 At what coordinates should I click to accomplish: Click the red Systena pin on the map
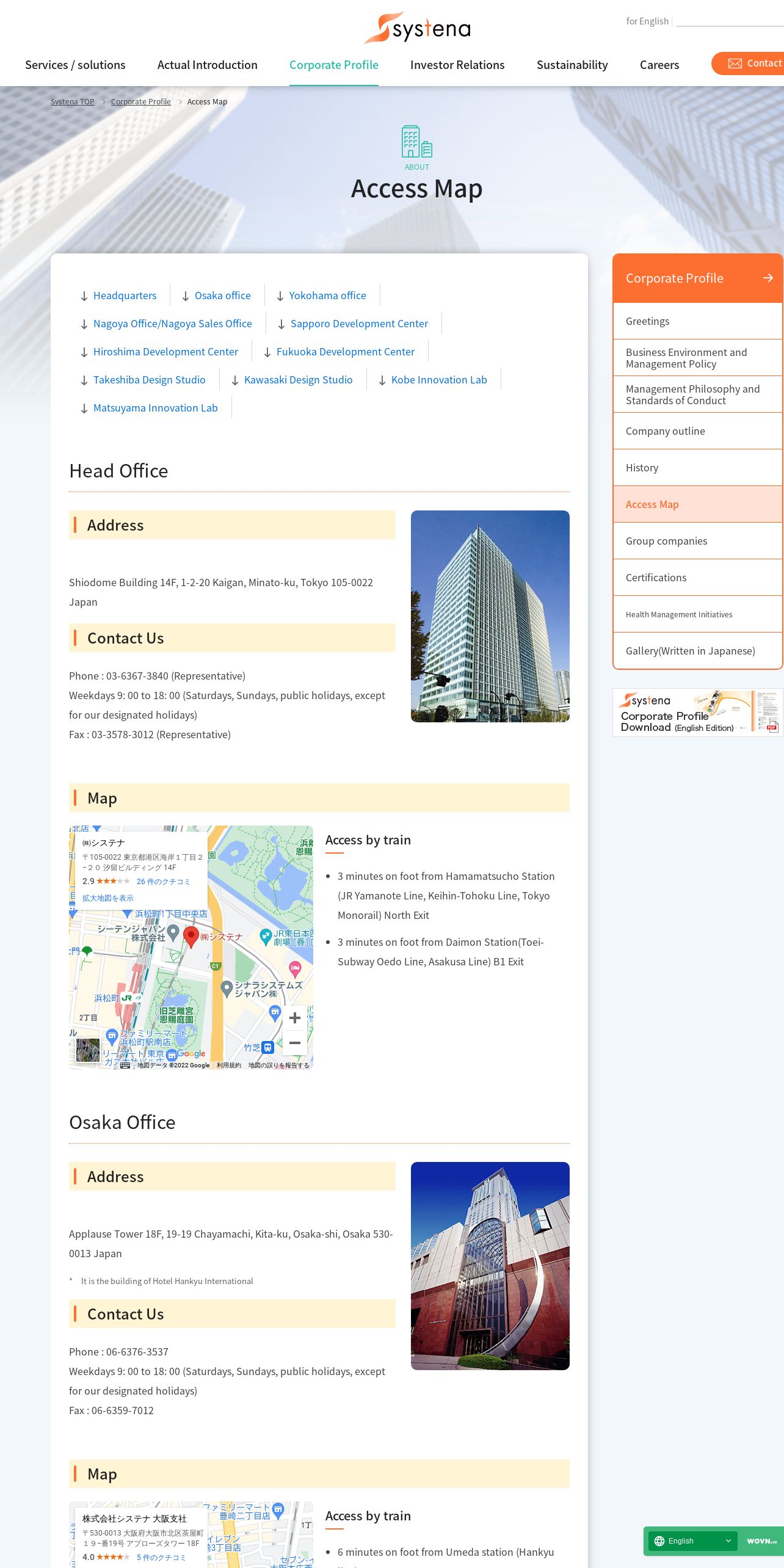click(x=191, y=936)
